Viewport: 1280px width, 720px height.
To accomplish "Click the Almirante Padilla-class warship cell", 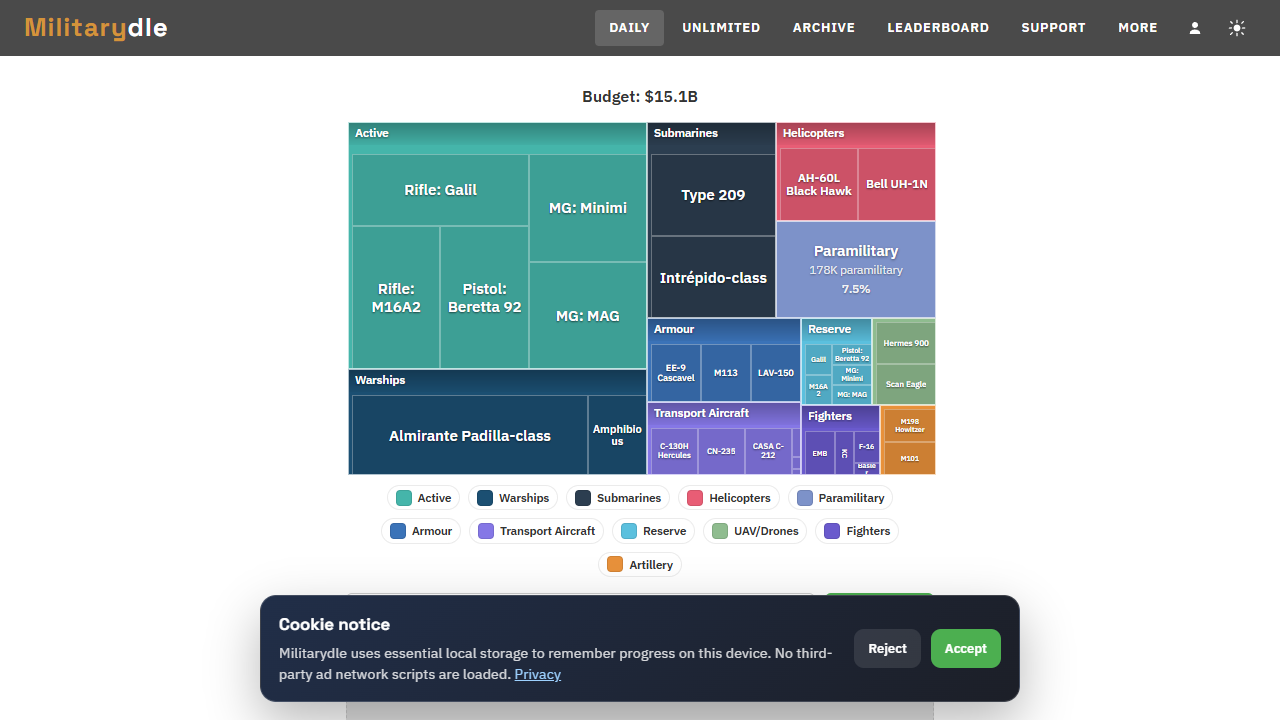I will click(x=470, y=436).
